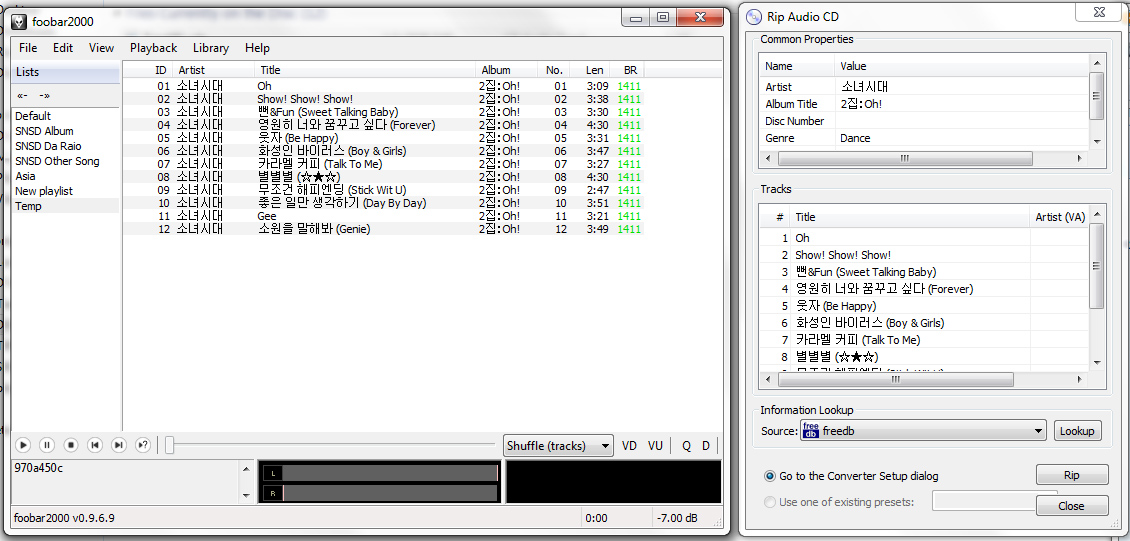Open the Help menu

coord(257,48)
